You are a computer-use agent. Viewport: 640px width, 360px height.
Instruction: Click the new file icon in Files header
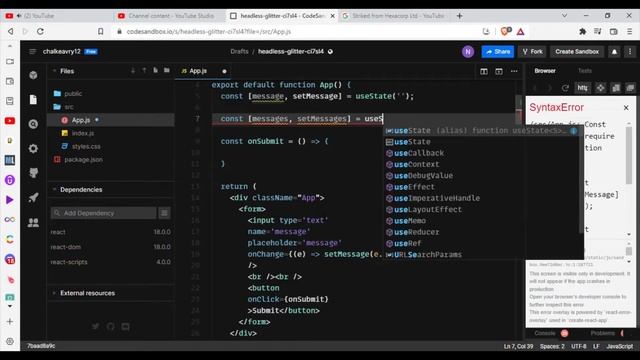point(156,71)
